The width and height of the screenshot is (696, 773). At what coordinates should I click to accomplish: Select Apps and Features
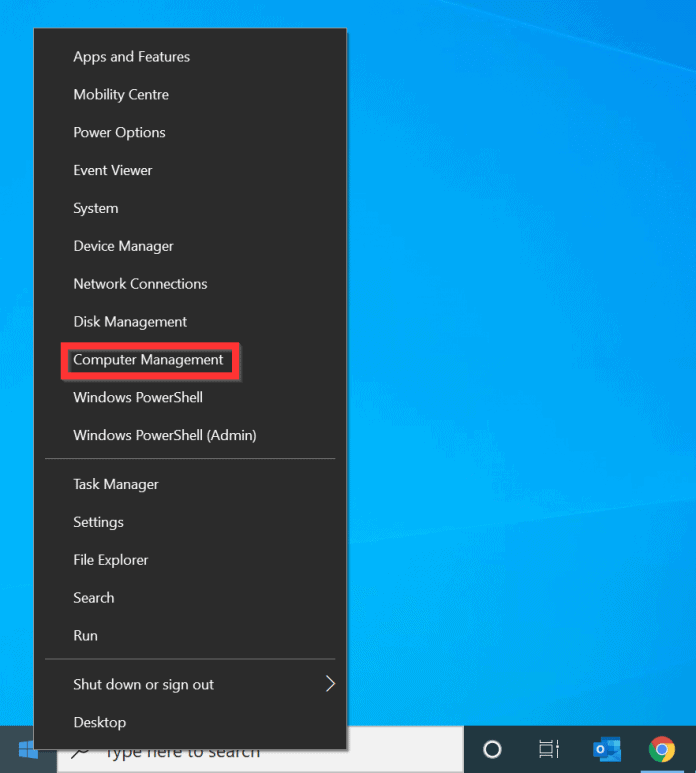[x=131, y=57]
